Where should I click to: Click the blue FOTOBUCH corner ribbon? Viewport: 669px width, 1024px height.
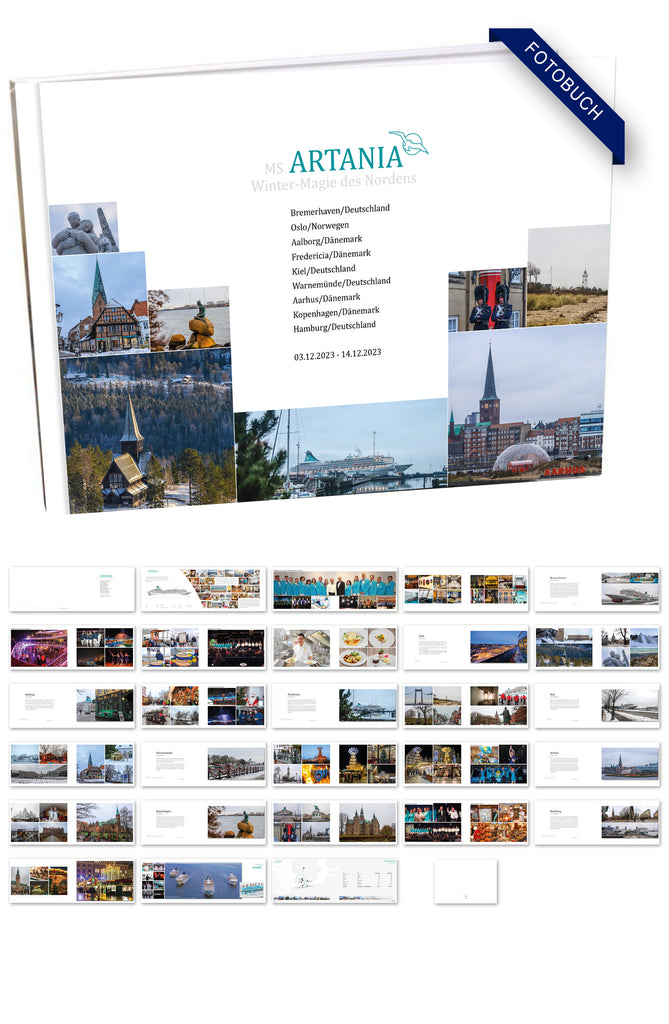click(x=564, y=83)
